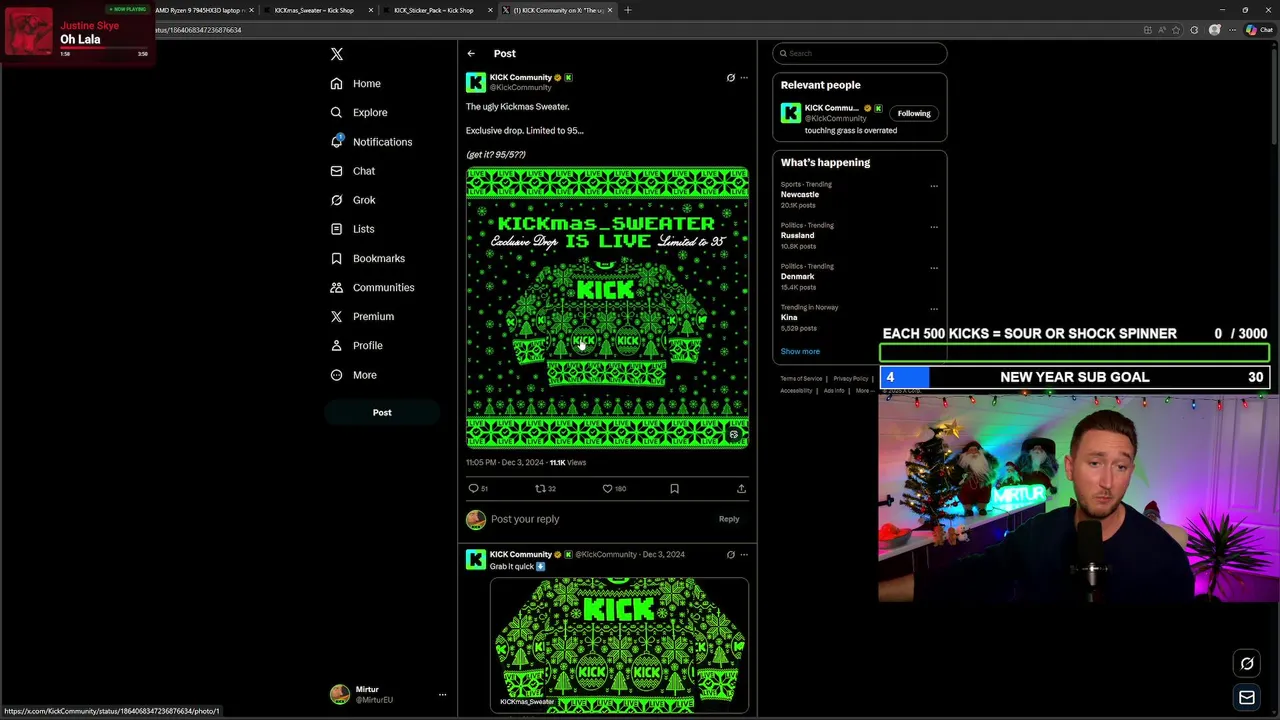The width and height of the screenshot is (1280, 720).
Task: Click the @KickCommunity handle on main post
Action: pyautogui.click(x=520, y=88)
